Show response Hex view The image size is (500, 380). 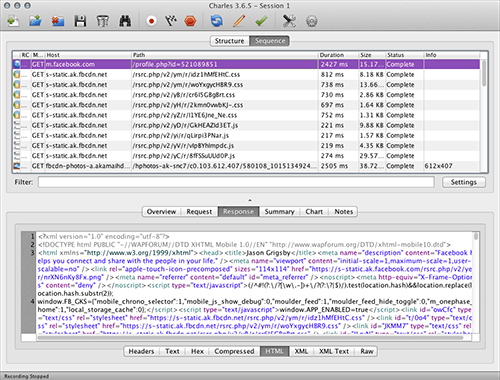[197, 351]
